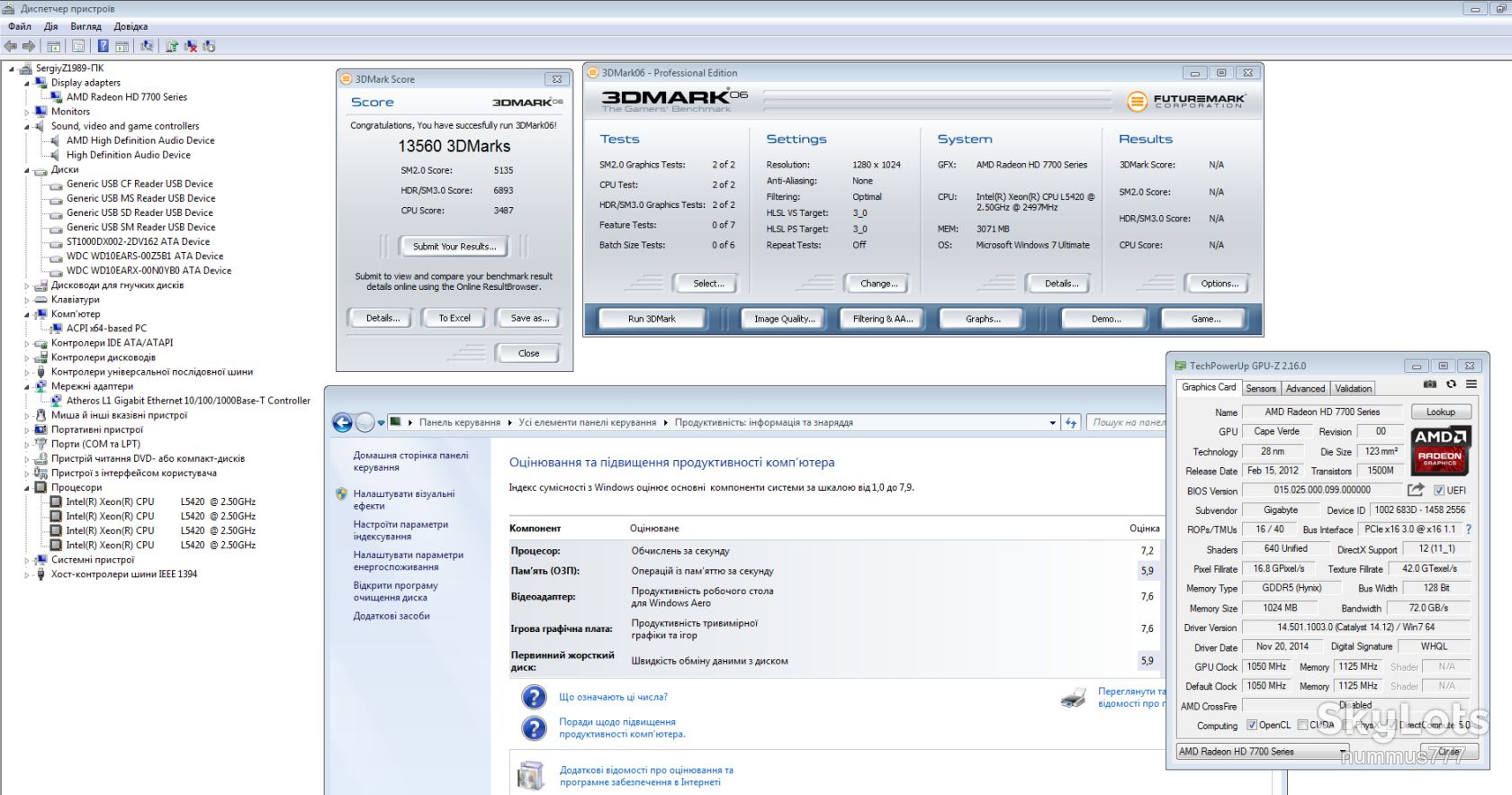Open the Довідка menu in Device Manager
Screen dimensions: 1512x795
[x=130, y=27]
